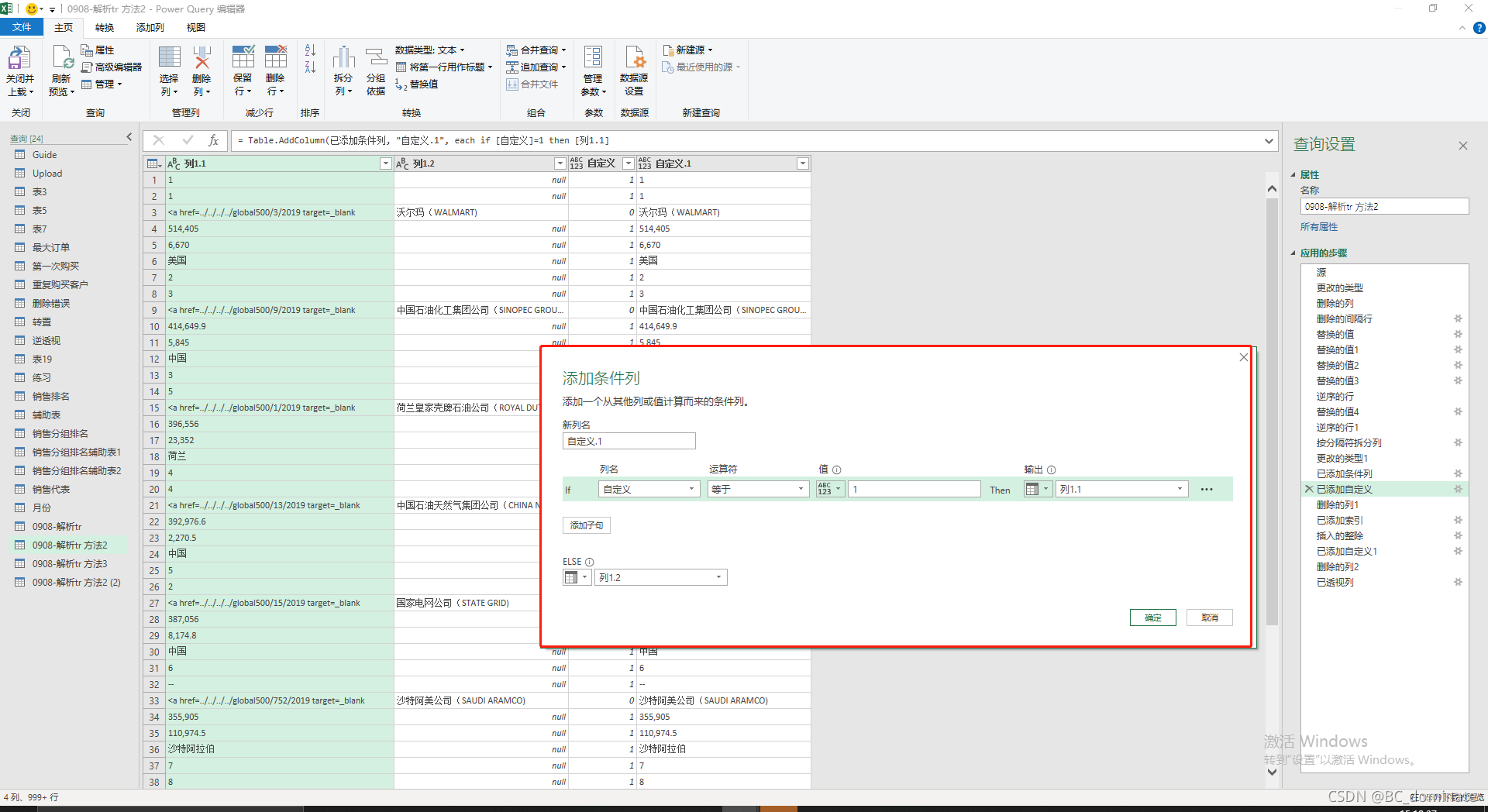Click the formula bar cancel X icon

[x=159, y=140]
